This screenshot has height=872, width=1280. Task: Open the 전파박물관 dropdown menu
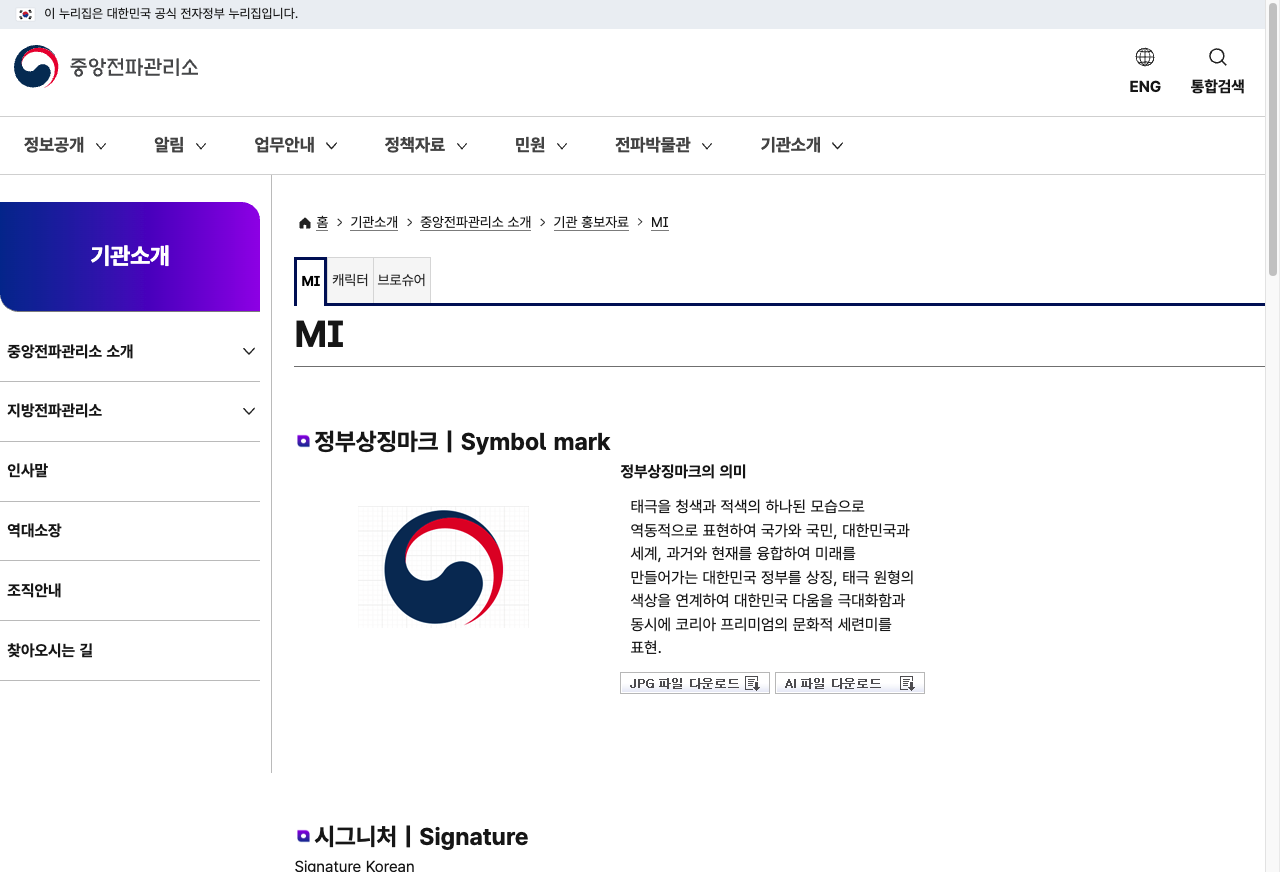point(664,145)
